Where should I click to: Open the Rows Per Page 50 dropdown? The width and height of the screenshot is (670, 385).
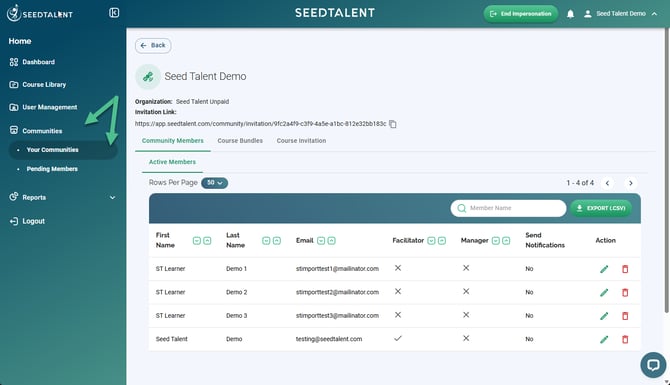pos(215,183)
